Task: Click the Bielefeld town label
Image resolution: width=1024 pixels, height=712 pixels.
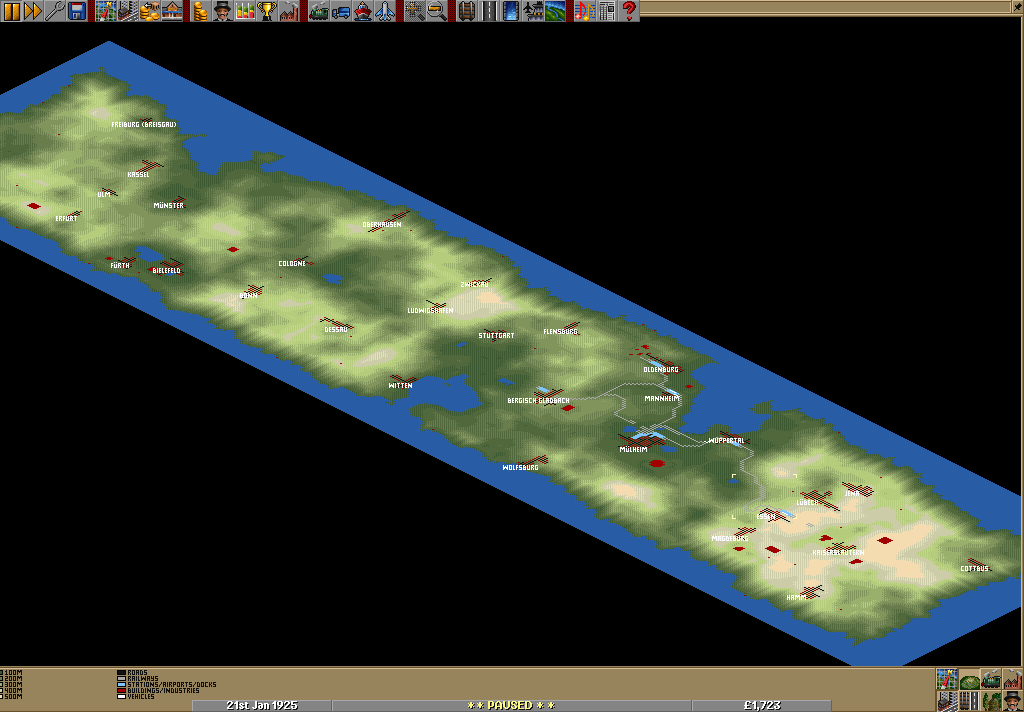Action: point(167,270)
